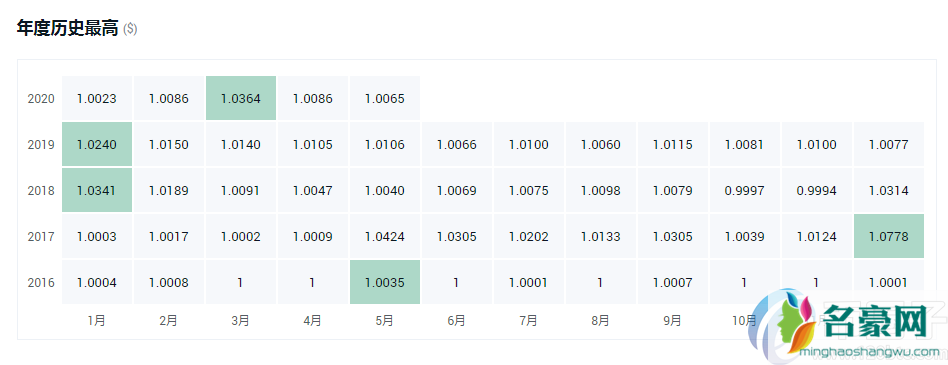Click the 名豪网 watermark logo
This screenshot has width=948, height=365.
coord(845,324)
